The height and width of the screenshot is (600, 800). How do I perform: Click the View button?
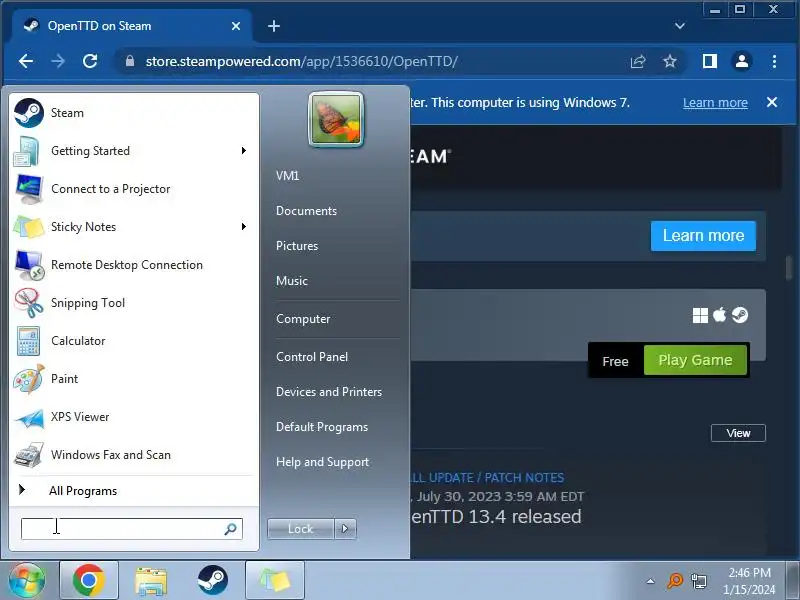tap(738, 433)
